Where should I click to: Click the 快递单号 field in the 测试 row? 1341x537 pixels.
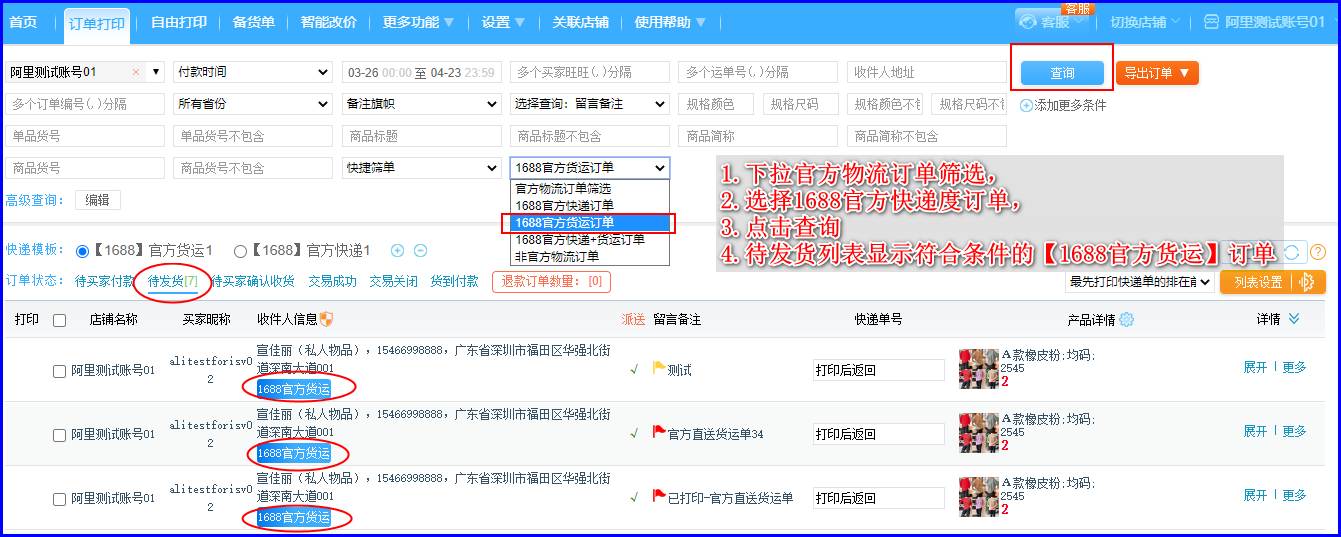(x=878, y=370)
